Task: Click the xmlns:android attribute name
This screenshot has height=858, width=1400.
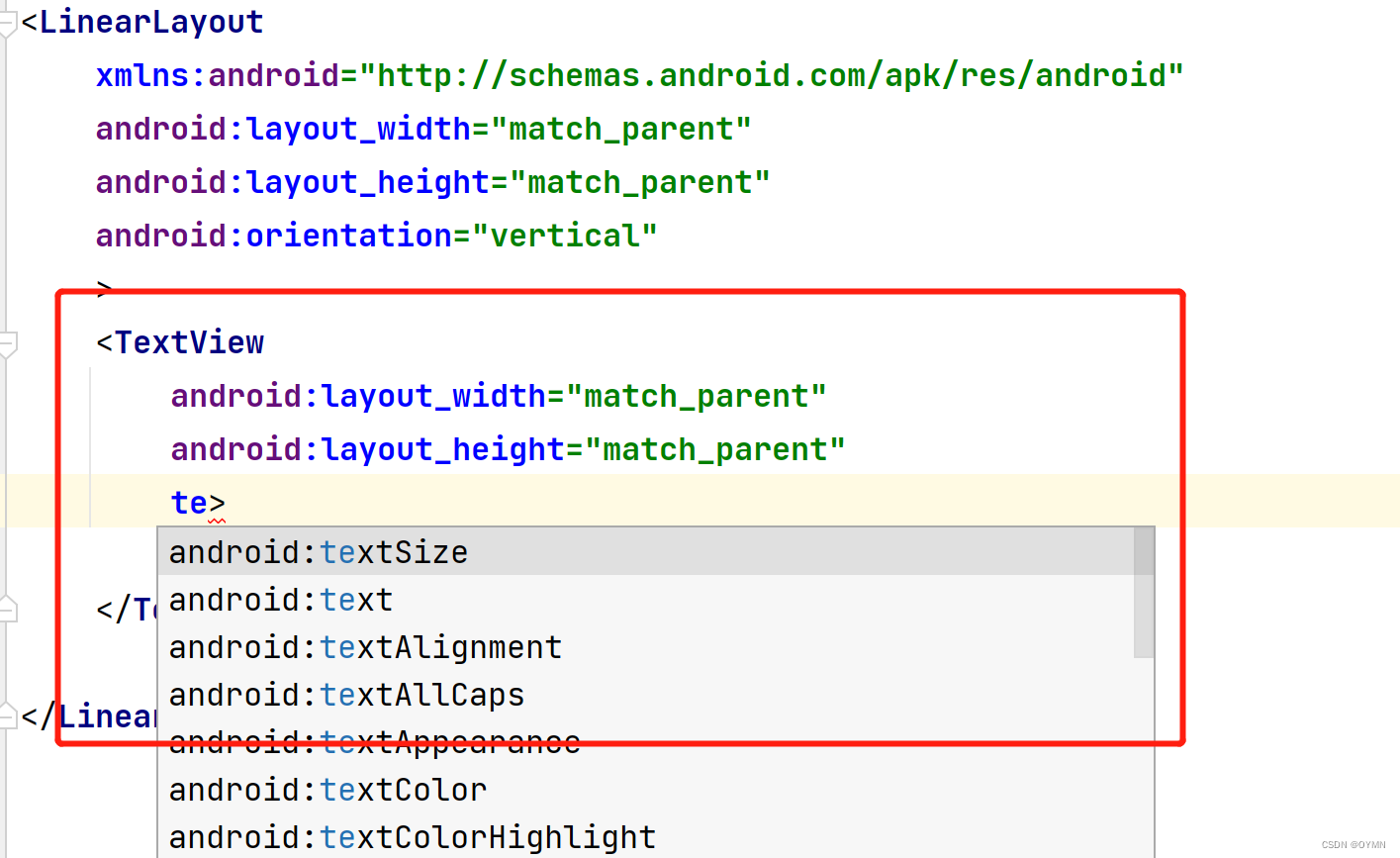Action: 218,75
